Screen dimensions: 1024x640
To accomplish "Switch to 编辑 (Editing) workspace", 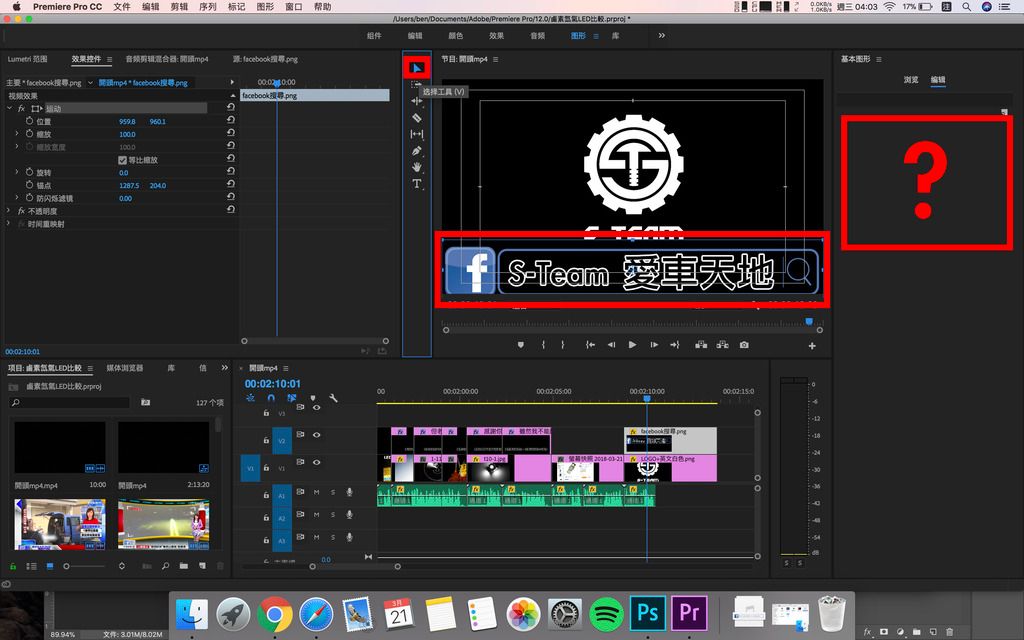I will [415, 36].
